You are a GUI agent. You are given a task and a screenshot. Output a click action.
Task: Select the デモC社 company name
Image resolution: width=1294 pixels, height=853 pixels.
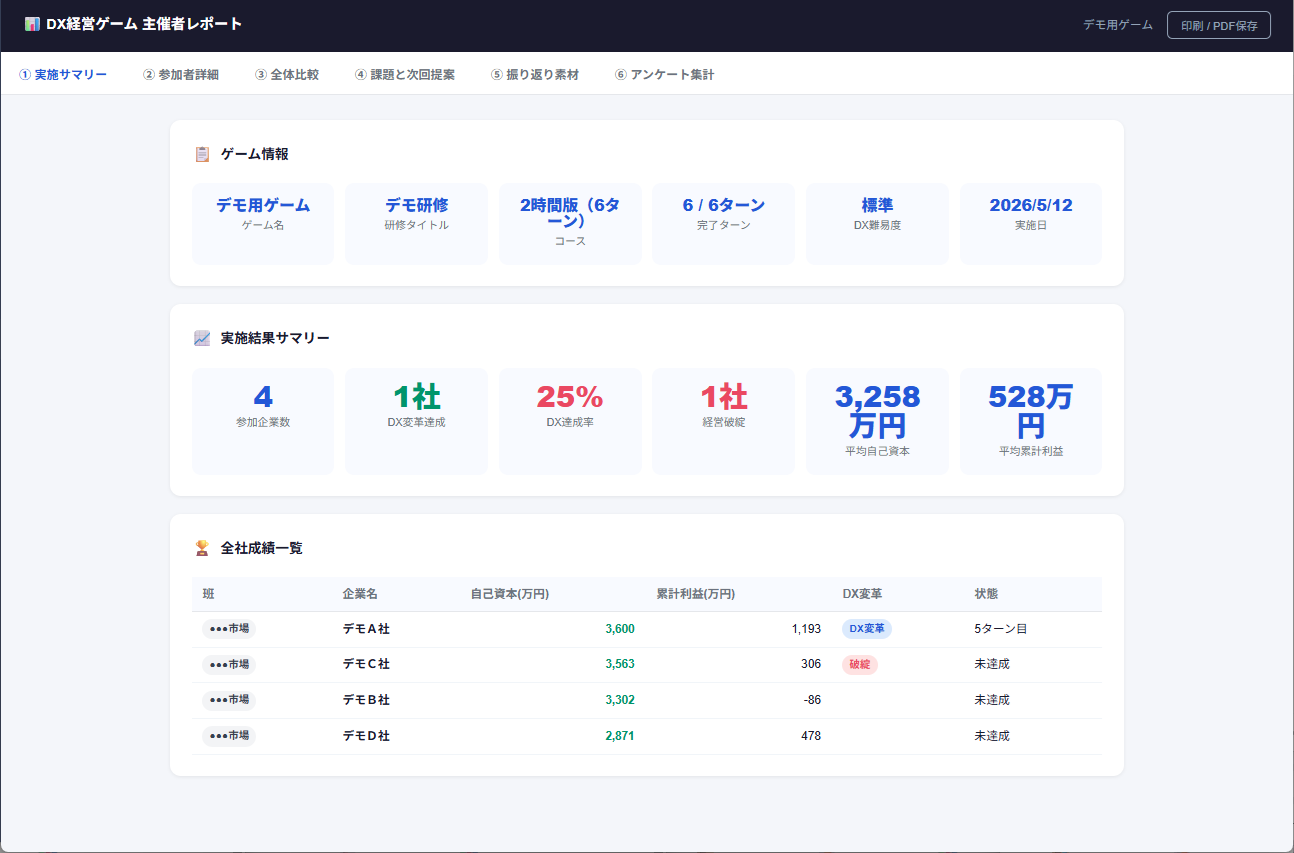click(x=366, y=664)
